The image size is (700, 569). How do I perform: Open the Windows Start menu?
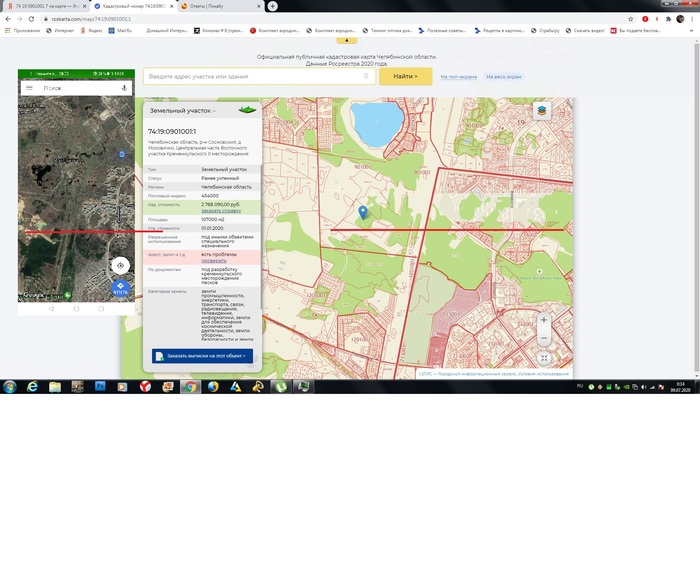tap(10, 386)
